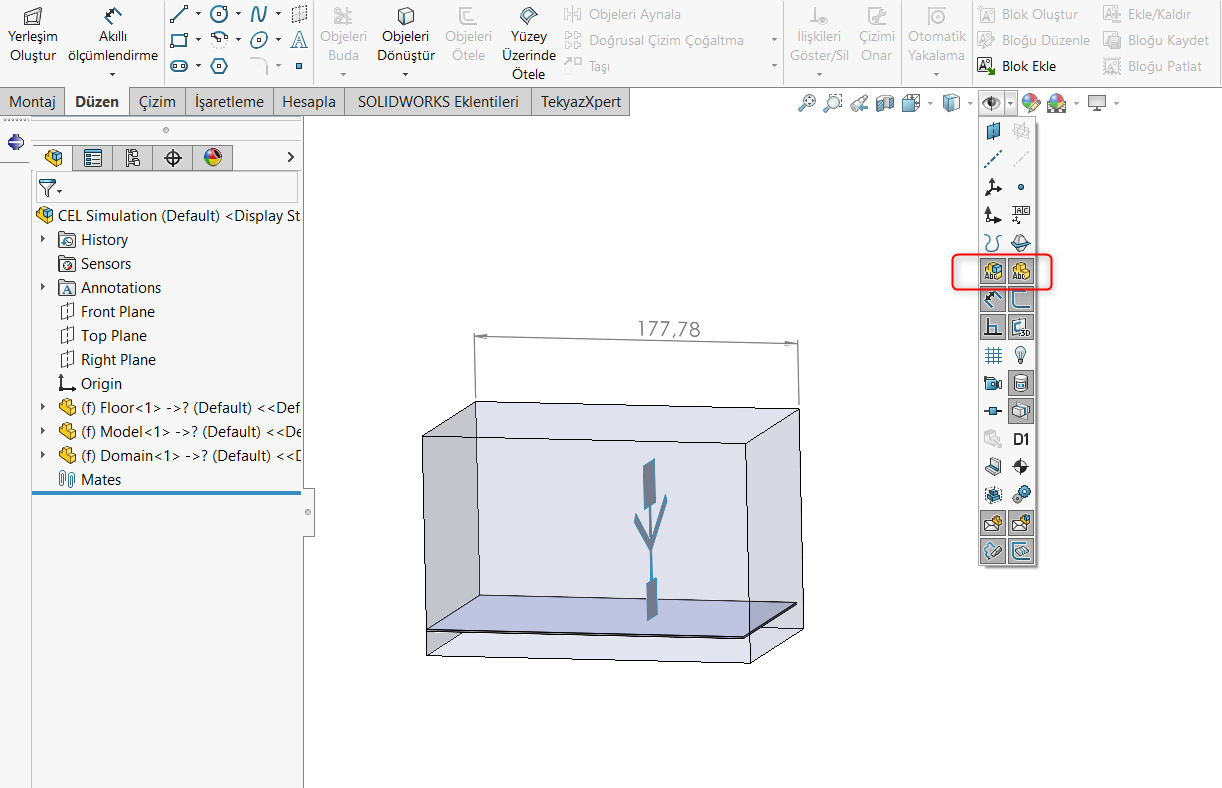
Task: Switch to the TekyazXpert tab
Action: (581, 102)
